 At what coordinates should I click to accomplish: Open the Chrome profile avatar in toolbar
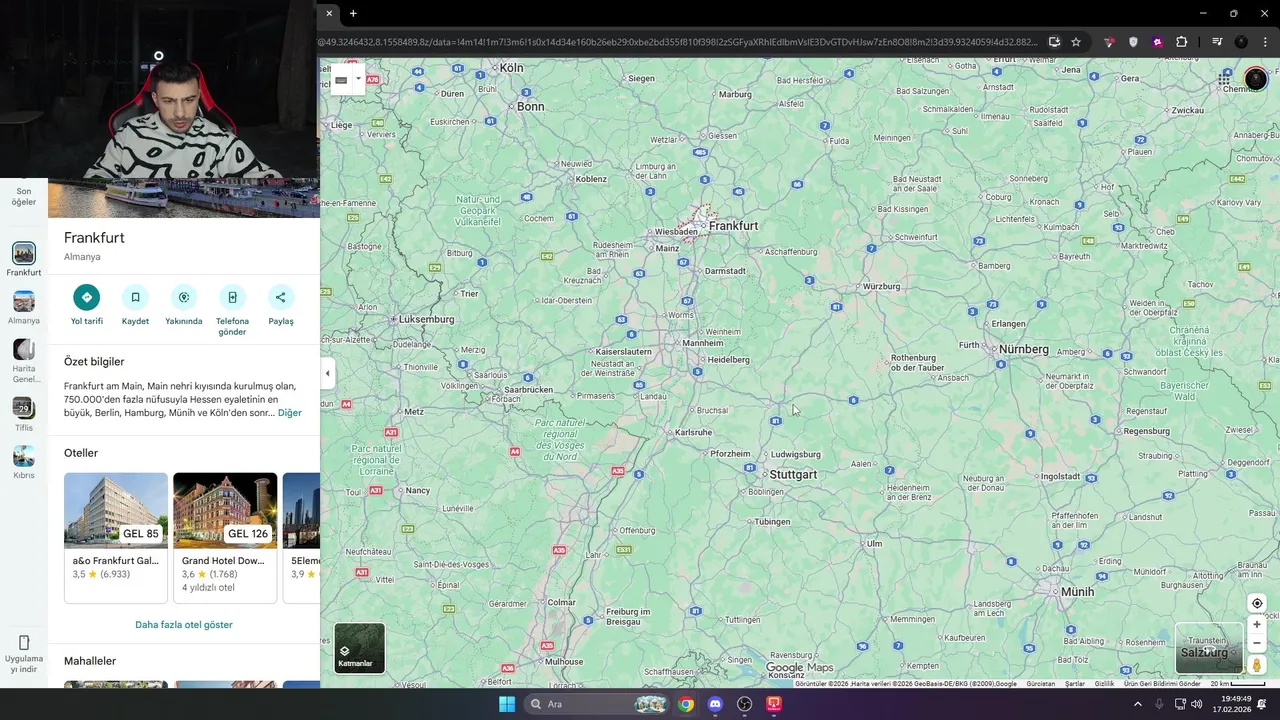tap(1241, 42)
